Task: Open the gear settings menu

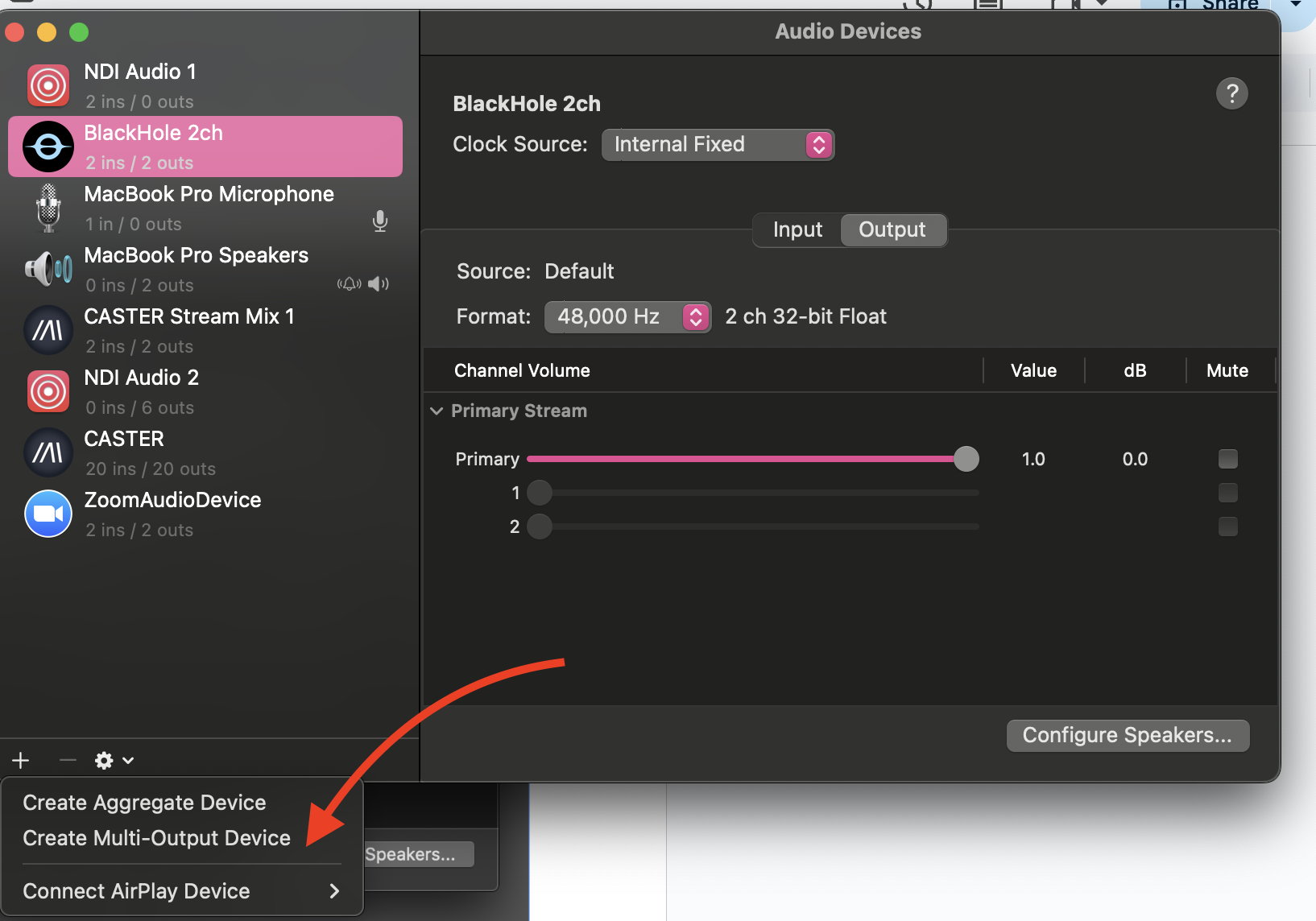Action: (x=104, y=760)
